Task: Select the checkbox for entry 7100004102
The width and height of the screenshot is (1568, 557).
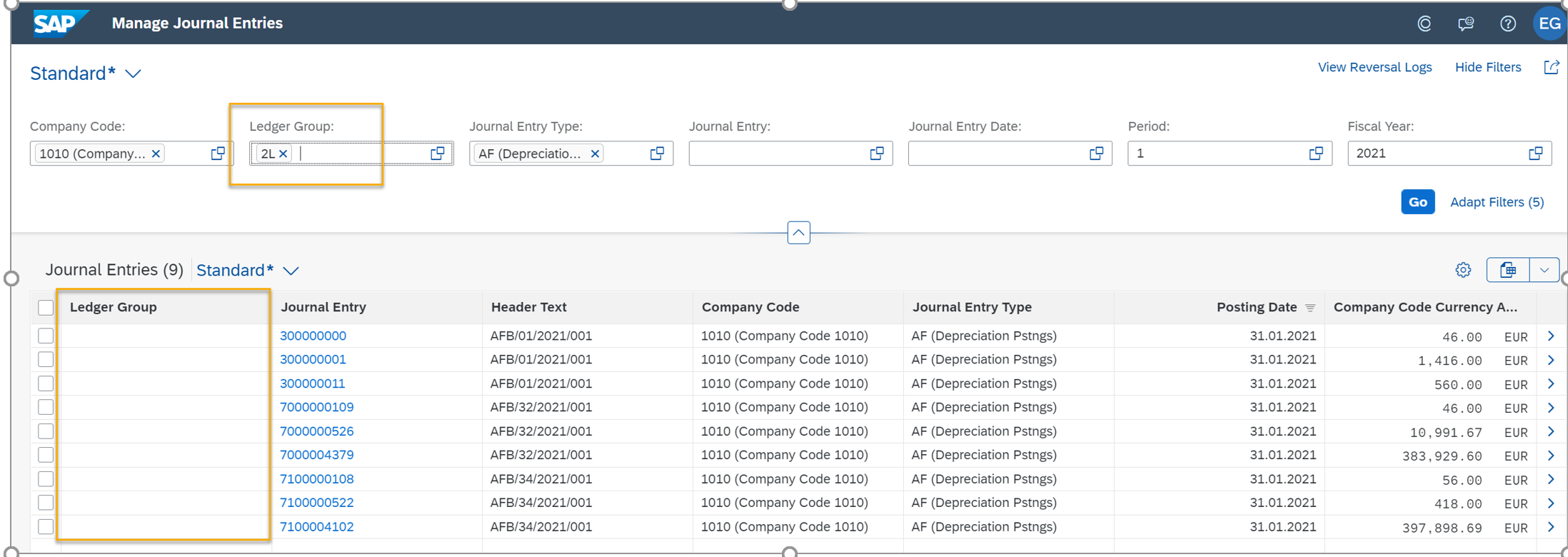Action: coord(46,527)
